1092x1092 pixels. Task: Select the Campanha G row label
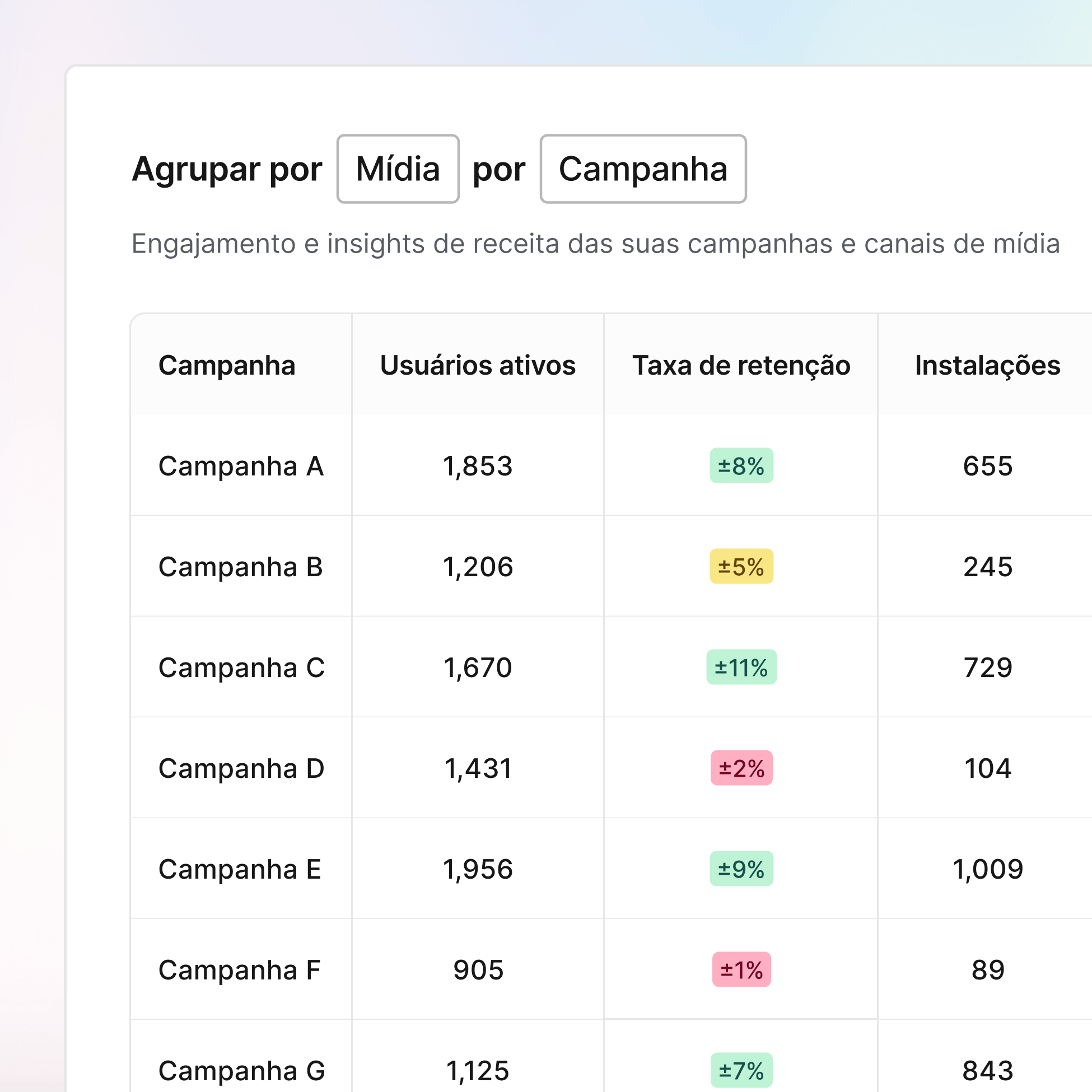coord(241,1071)
